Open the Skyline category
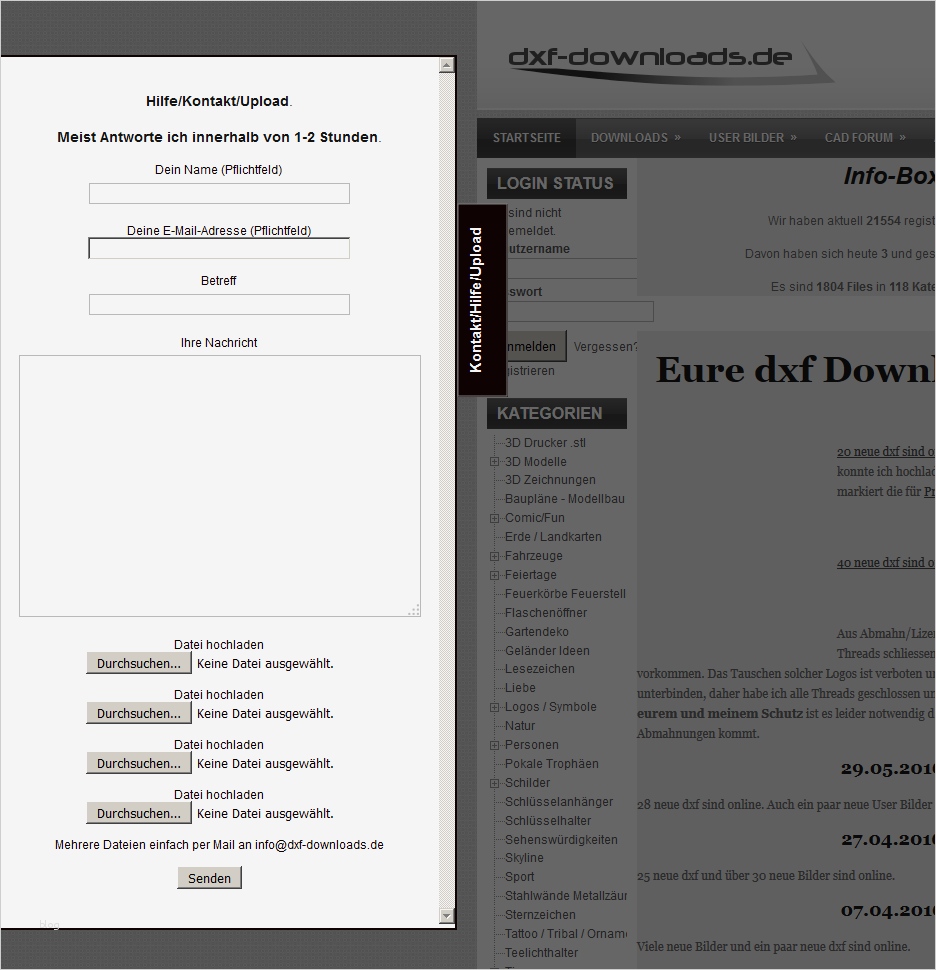Viewport: 936px width, 970px height. coord(524,857)
